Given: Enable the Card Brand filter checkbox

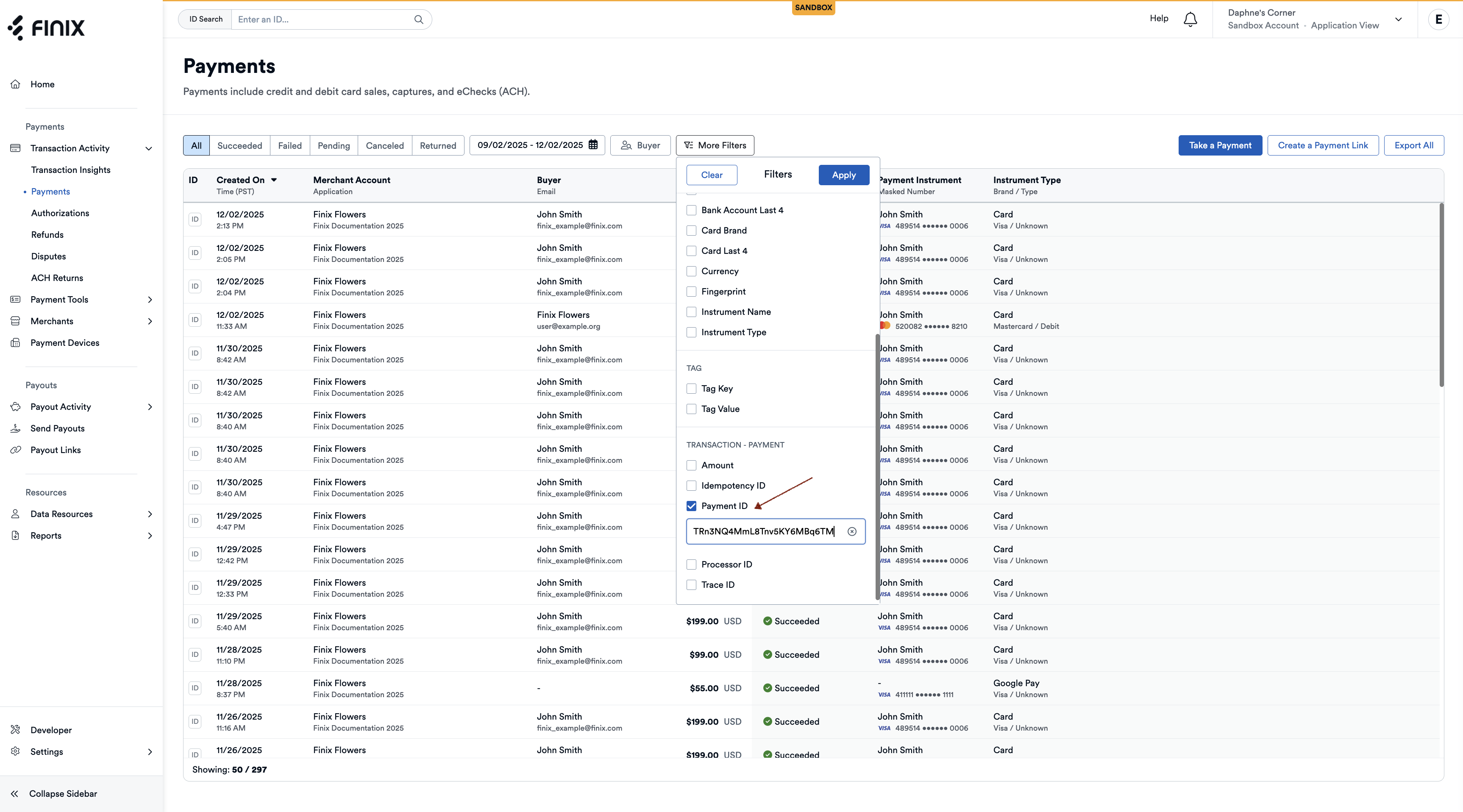Looking at the screenshot, I should 691,231.
